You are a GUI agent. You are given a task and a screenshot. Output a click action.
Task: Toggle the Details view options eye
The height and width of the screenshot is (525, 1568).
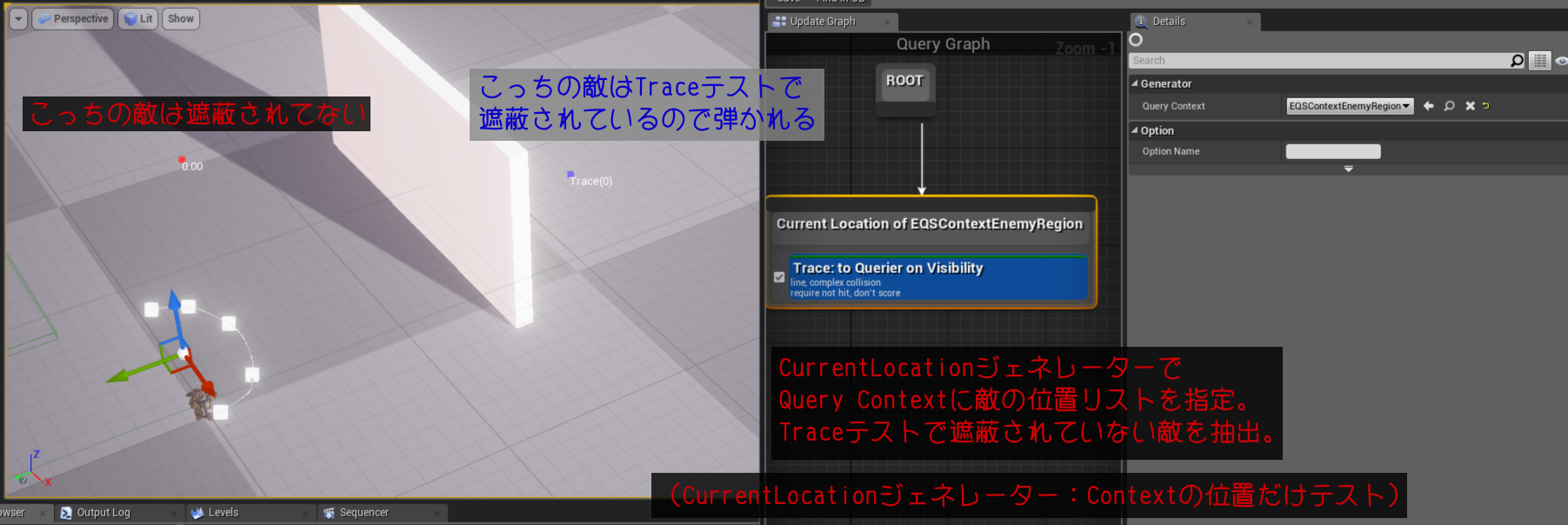pos(1560,60)
